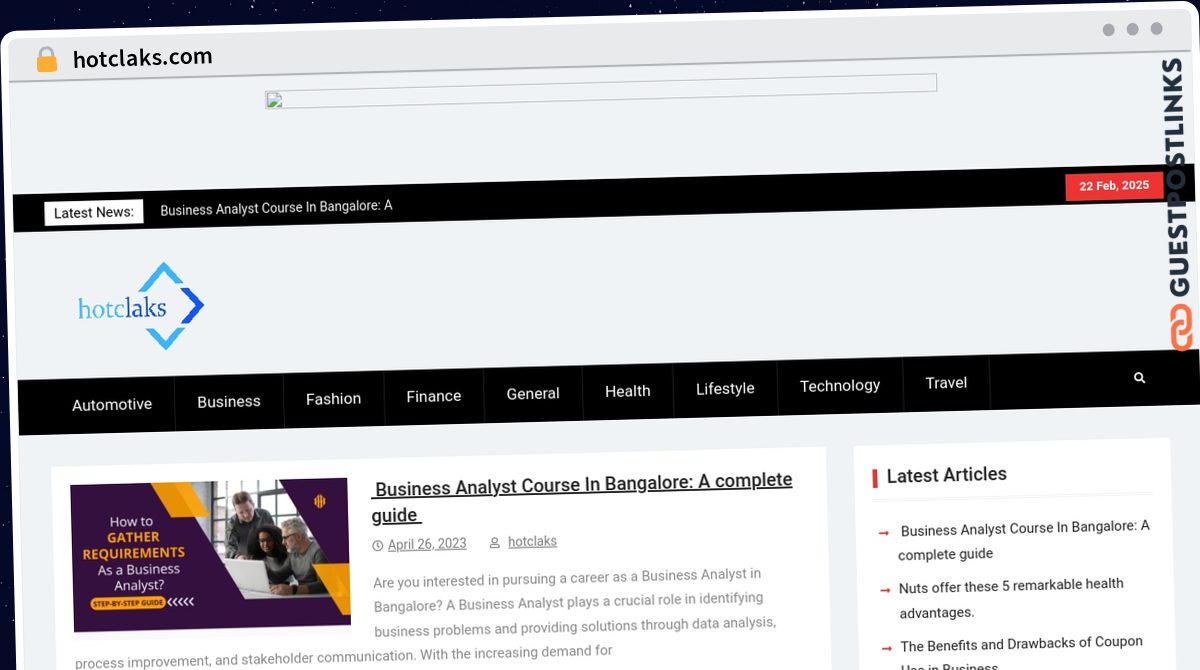Go to the Lifestyle category
The width and height of the screenshot is (1200, 670).
[x=725, y=388]
